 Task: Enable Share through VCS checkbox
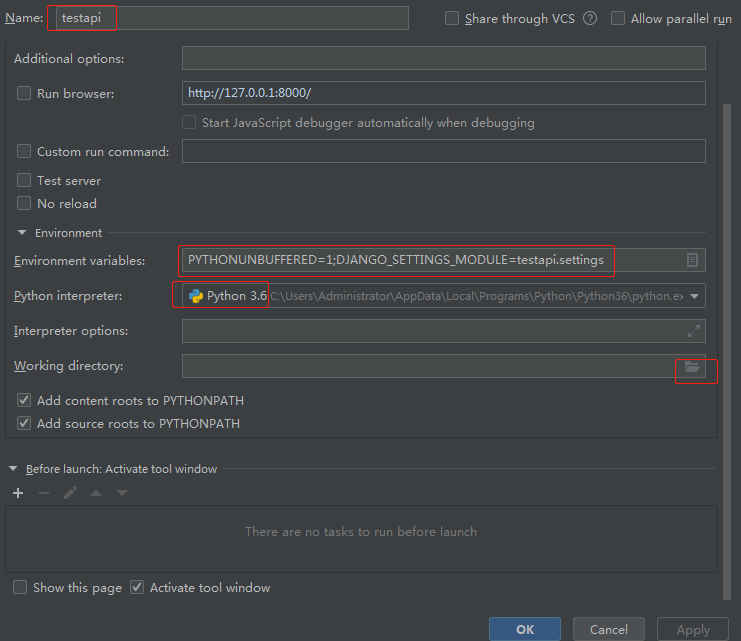coord(452,18)
